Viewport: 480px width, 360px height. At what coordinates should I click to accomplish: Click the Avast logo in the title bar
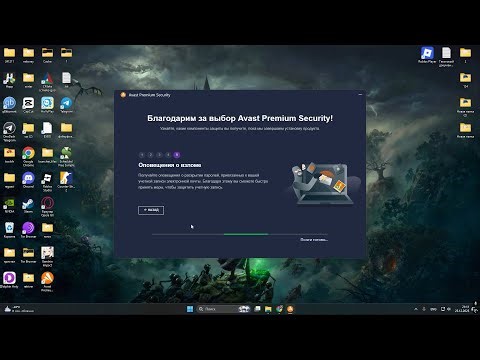coord(123,95)
